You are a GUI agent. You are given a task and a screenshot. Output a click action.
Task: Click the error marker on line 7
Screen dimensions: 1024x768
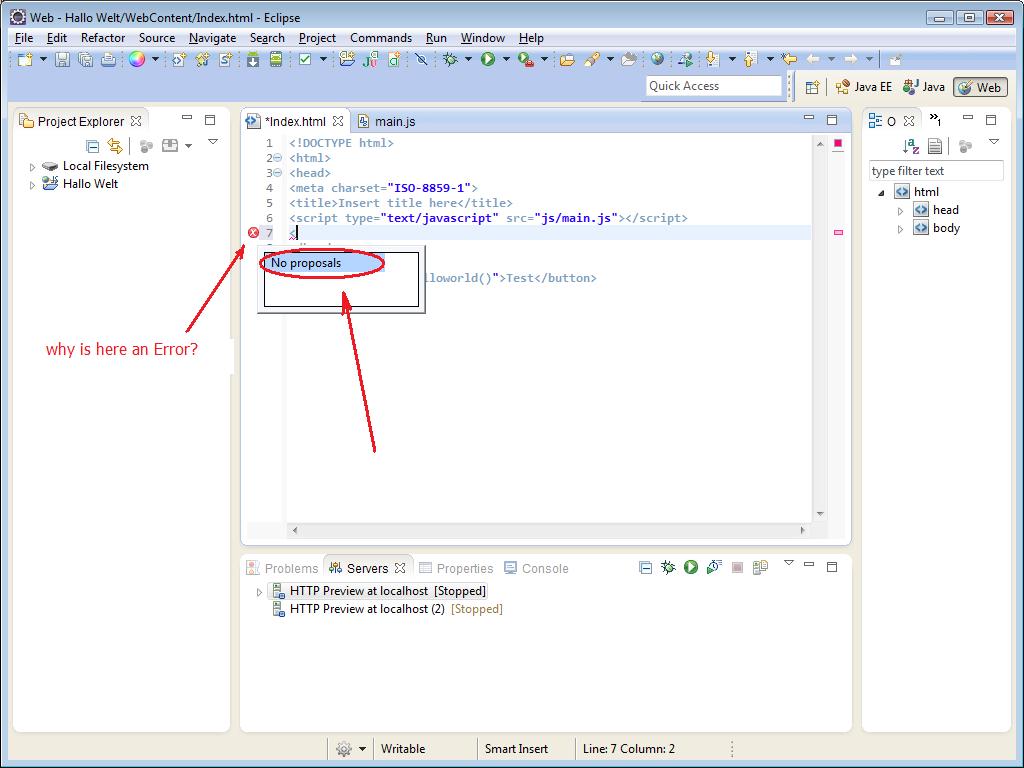(x=253, y=232)
